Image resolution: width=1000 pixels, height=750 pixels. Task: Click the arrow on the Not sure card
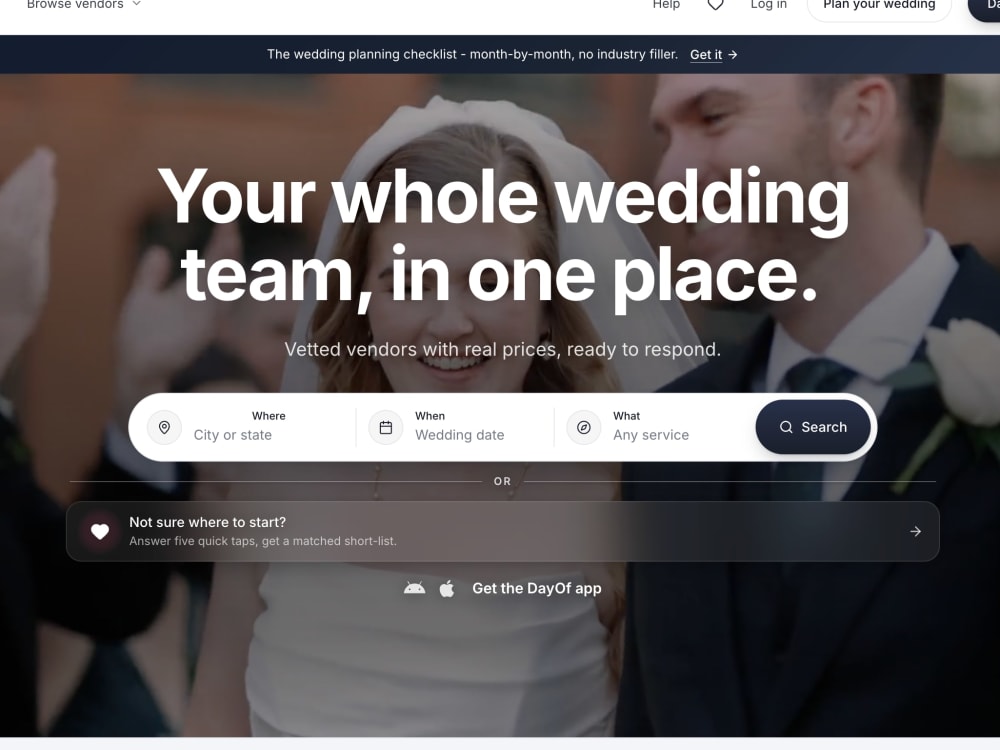coord(915,531)
